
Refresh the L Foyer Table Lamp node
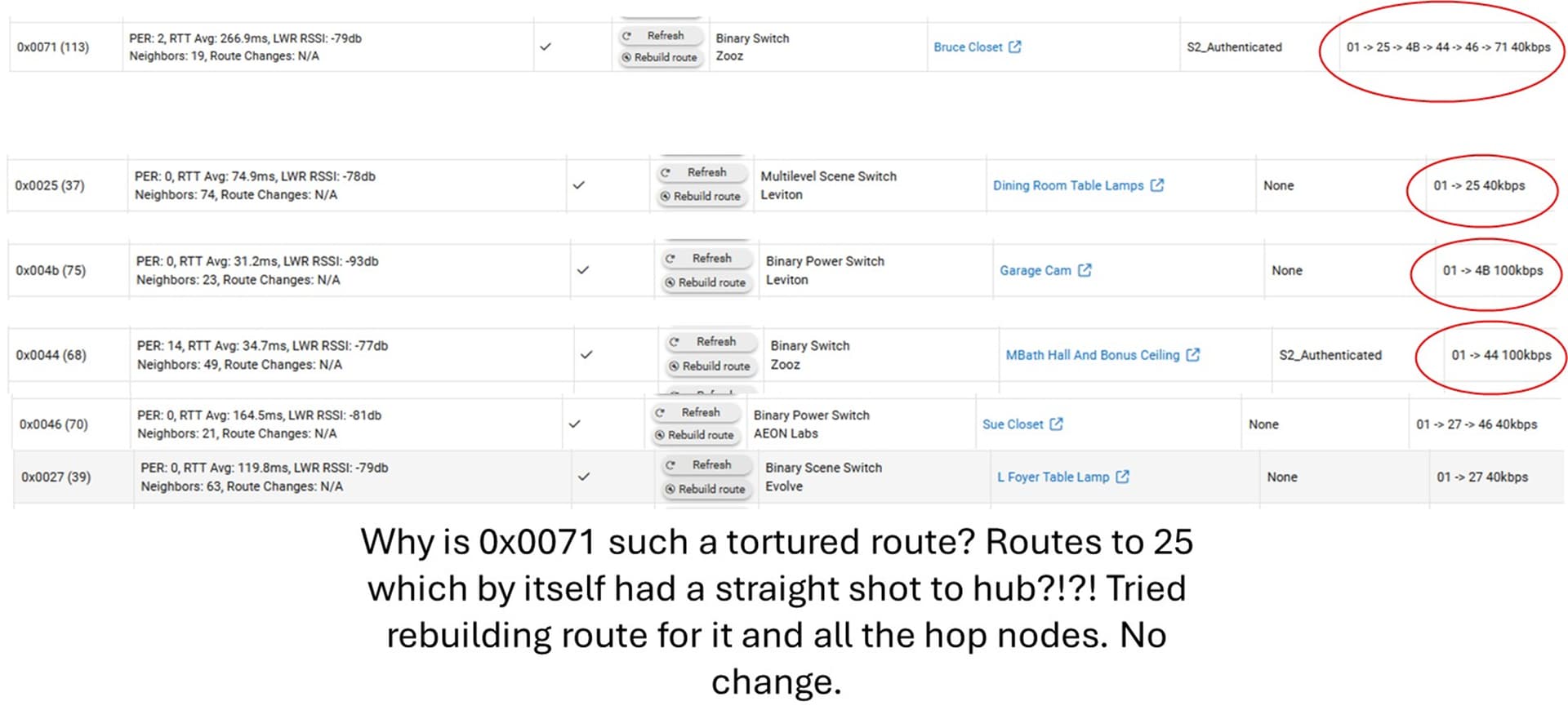[706, 465]
